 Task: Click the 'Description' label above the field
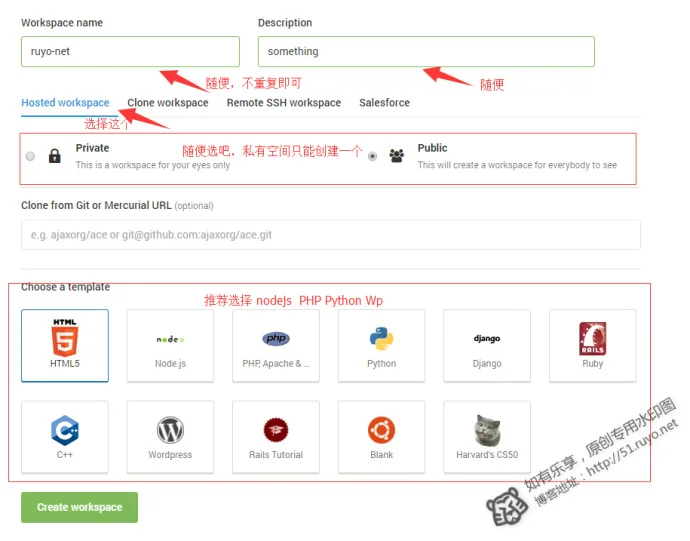(285, 23)
